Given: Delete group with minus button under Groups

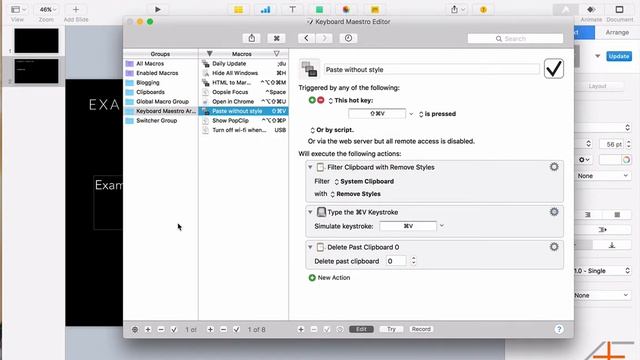Looking at the screenshot, I should (161, 329).
